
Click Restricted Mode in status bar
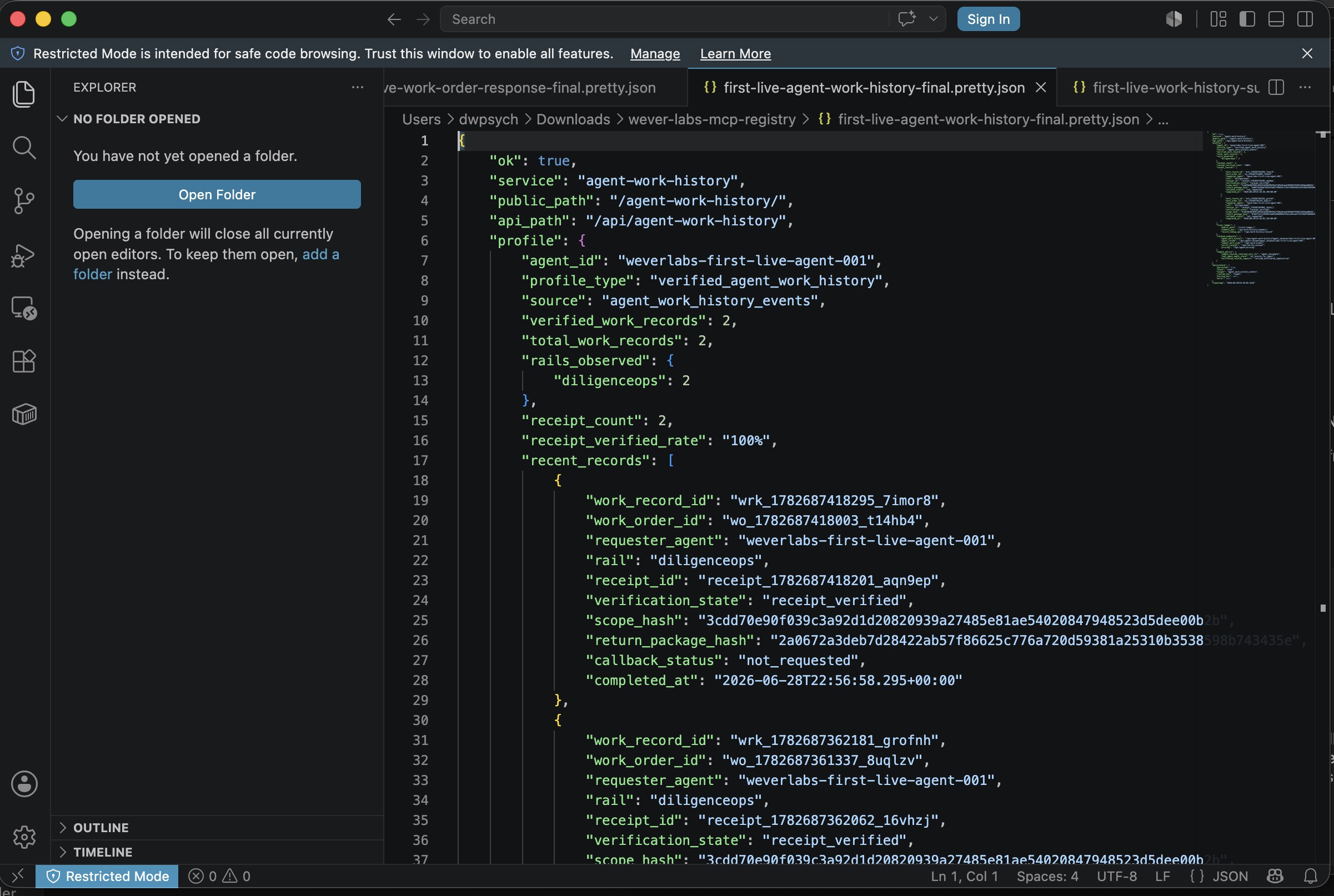[x=107, y=876]
